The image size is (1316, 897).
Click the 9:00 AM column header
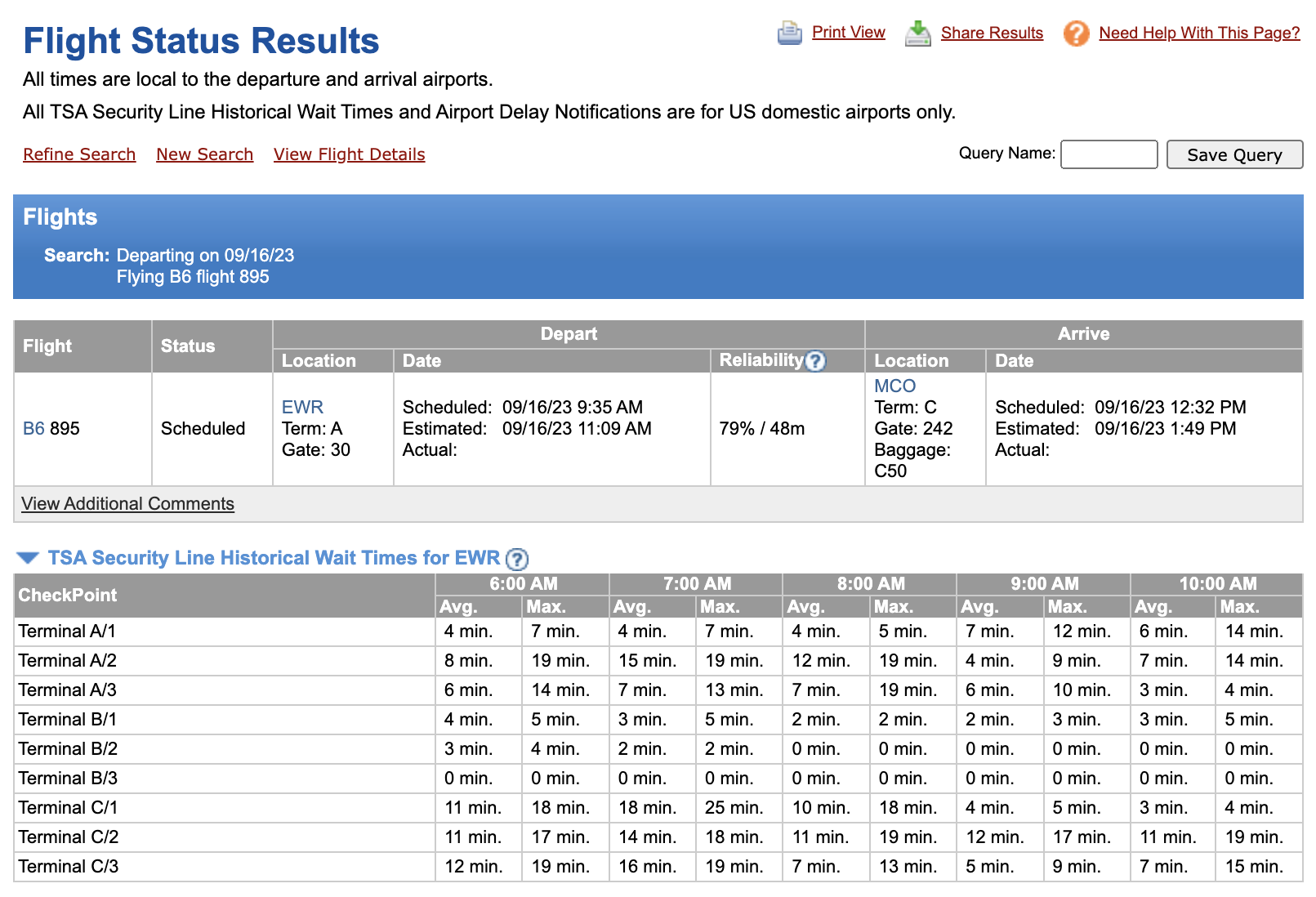point(1045,583)
